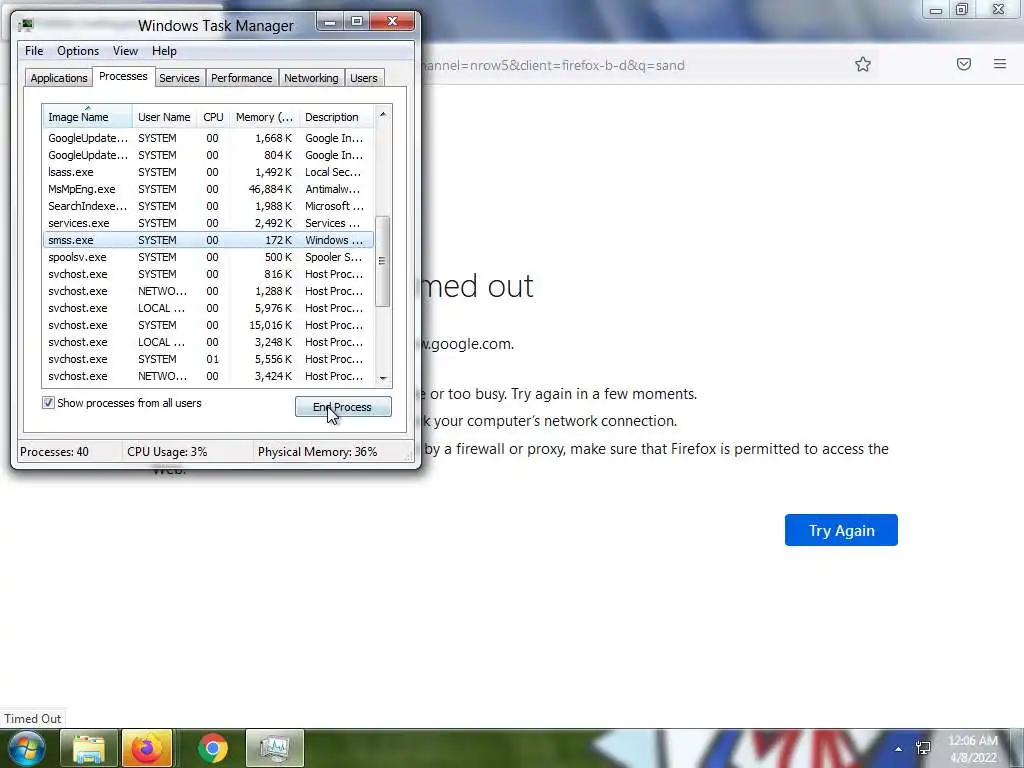The height and width of the screenshot is (768, 1024).
Task: Select the SearchIndexer process row
Action: (x=208, y=206)
